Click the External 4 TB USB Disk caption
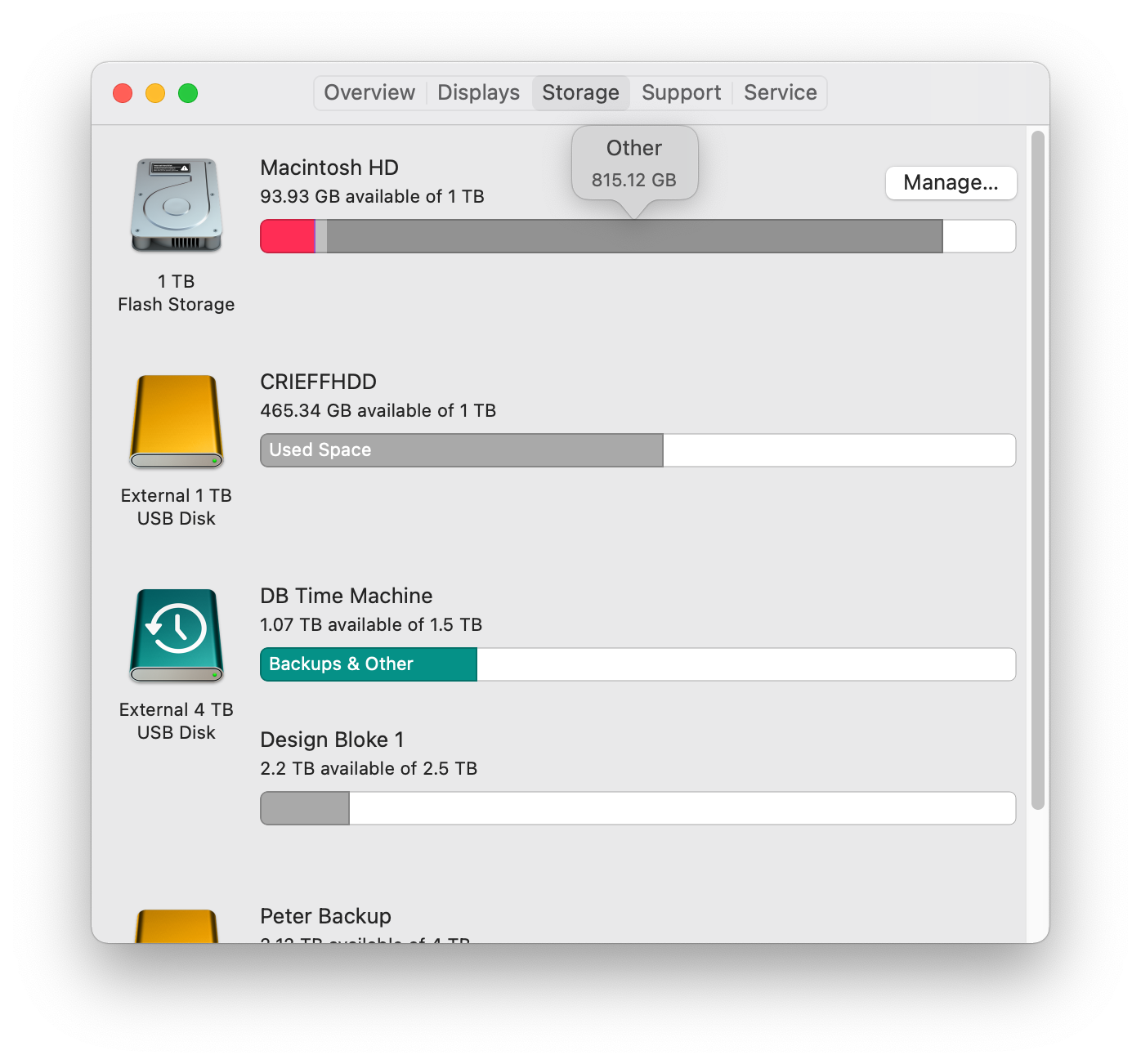This screenshot has width=1141, height=1064. (177, 721)
